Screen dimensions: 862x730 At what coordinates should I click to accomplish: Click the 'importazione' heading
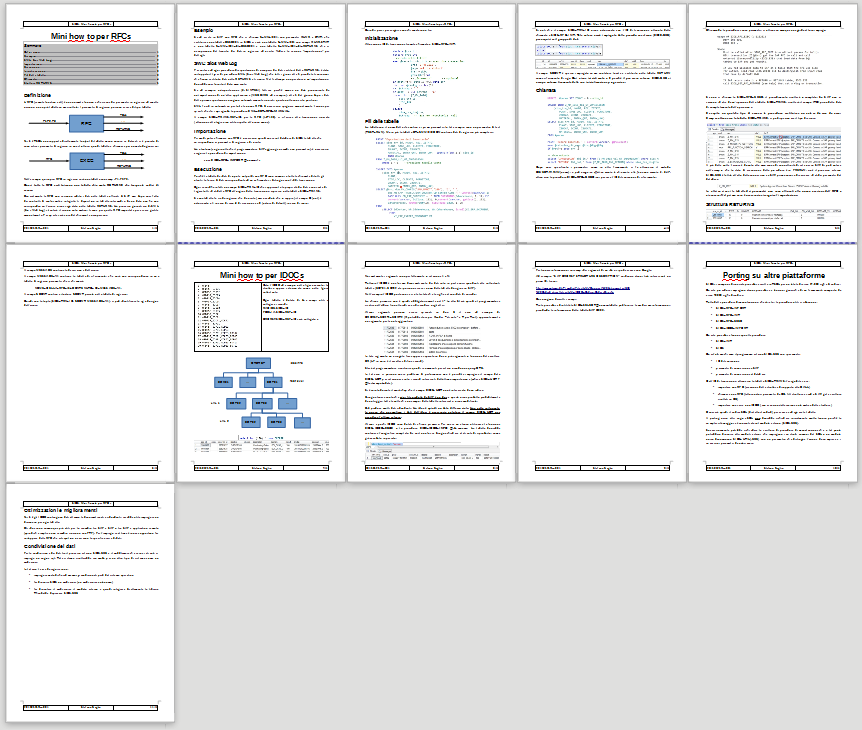(x=217, y=131)
